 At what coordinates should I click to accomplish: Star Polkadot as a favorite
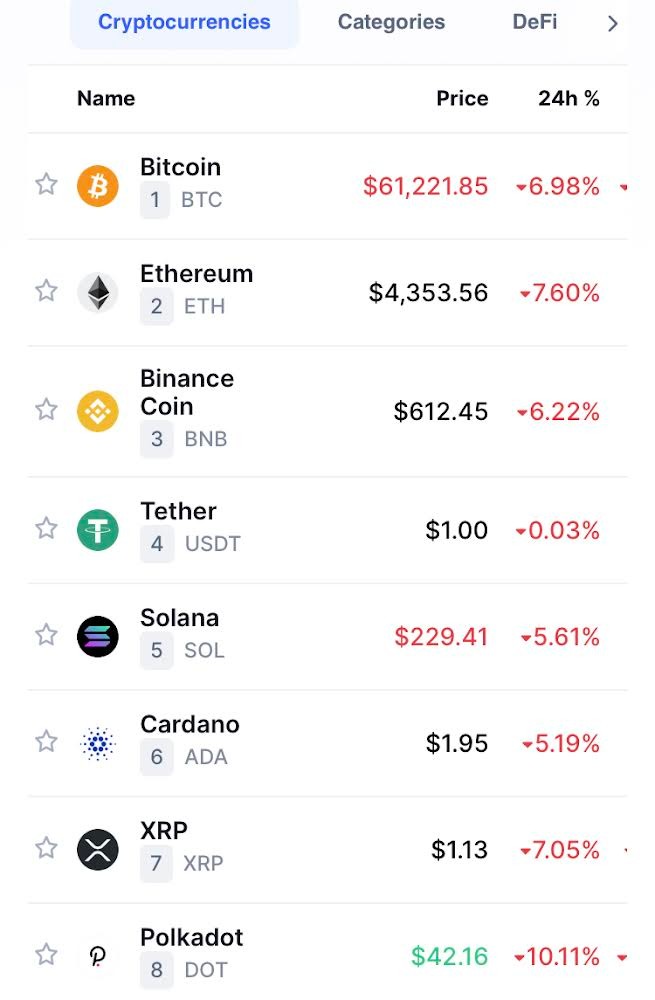[46, 955]
